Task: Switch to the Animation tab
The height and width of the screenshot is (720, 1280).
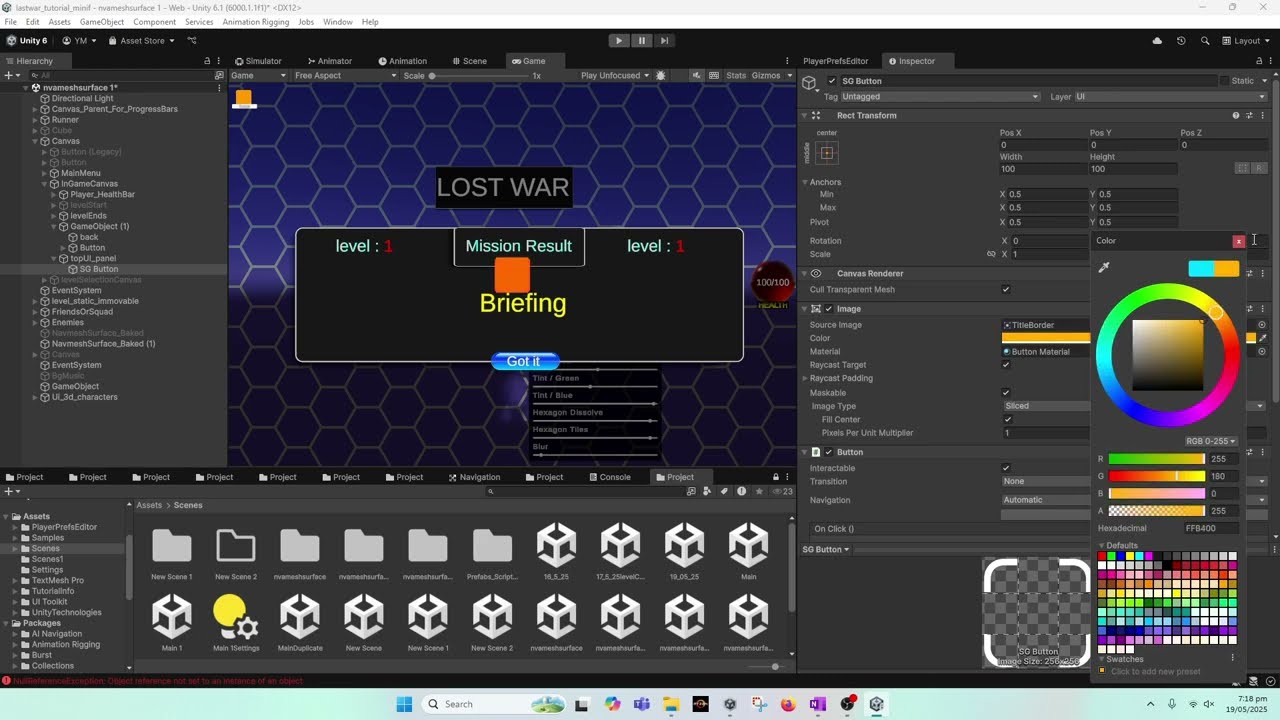Action: pos(402,61)
